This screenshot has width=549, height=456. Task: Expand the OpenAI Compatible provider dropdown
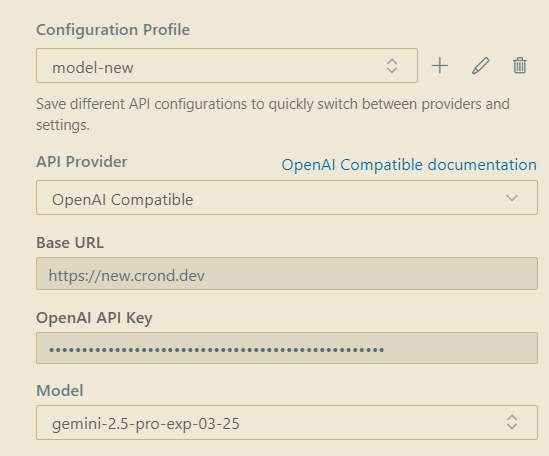click(287, 198)
